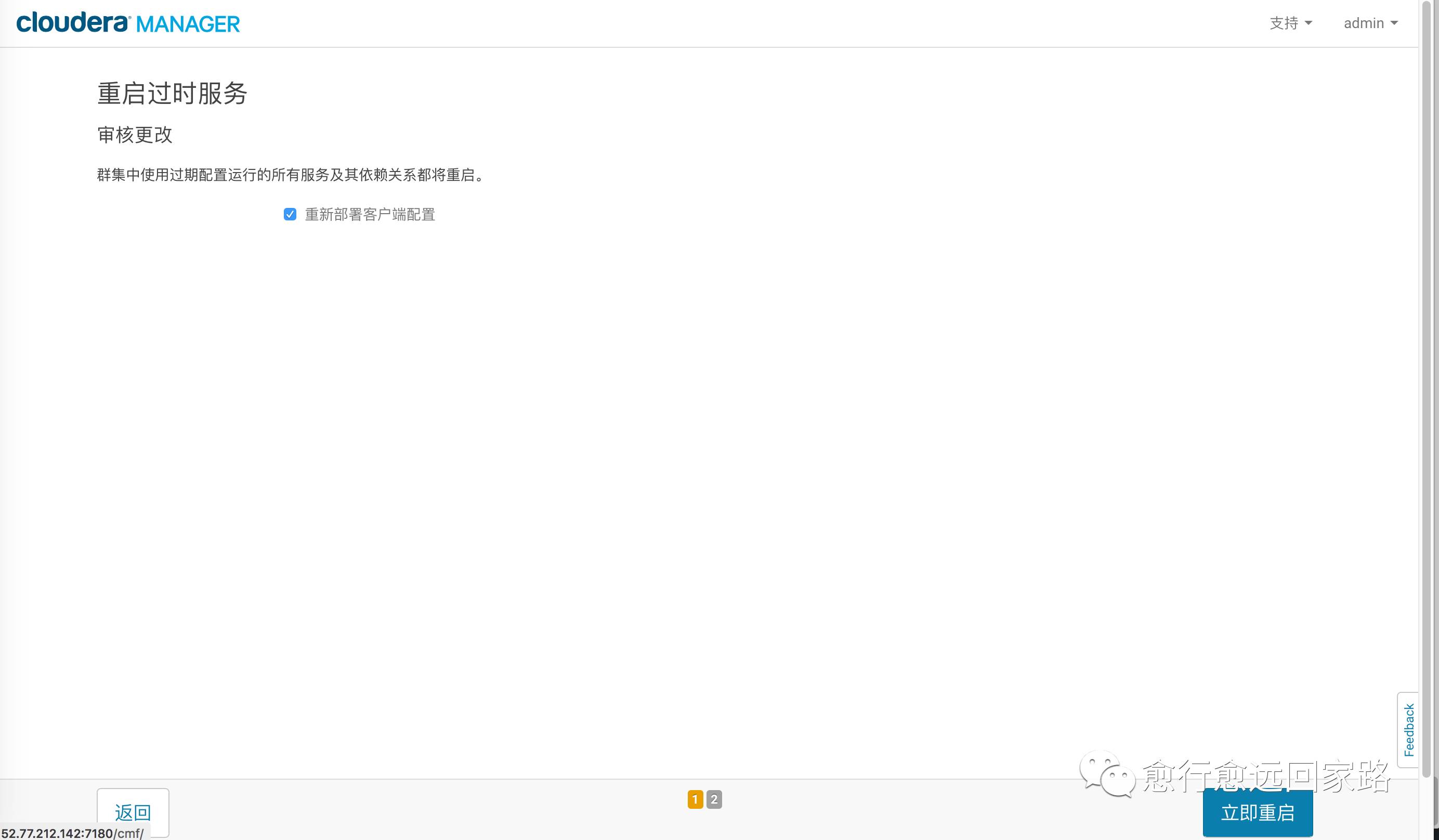Image resolution: width=1439 pixels, height=840 pixels.
Task: Go to wizard step 2 indicator
Action: [714, 799]
